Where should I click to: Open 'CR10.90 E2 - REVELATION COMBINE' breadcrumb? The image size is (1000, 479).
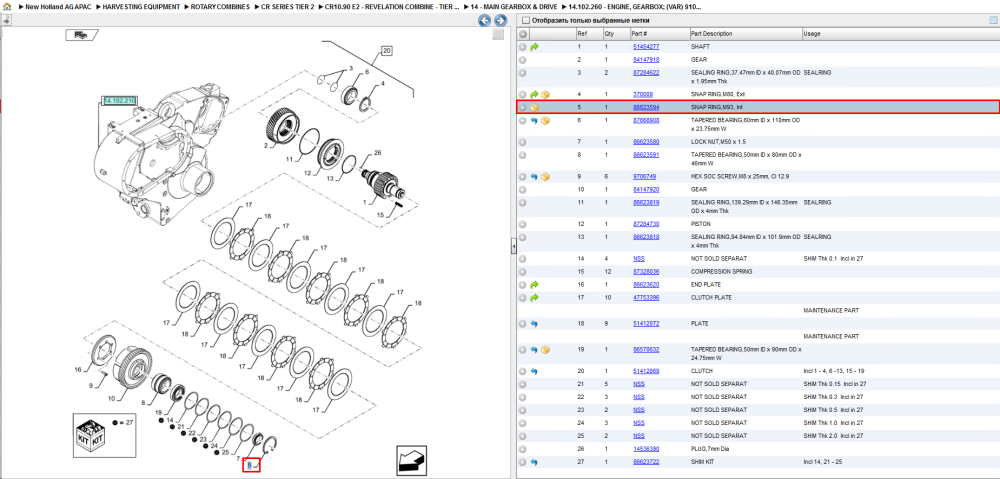pos(392,6)
